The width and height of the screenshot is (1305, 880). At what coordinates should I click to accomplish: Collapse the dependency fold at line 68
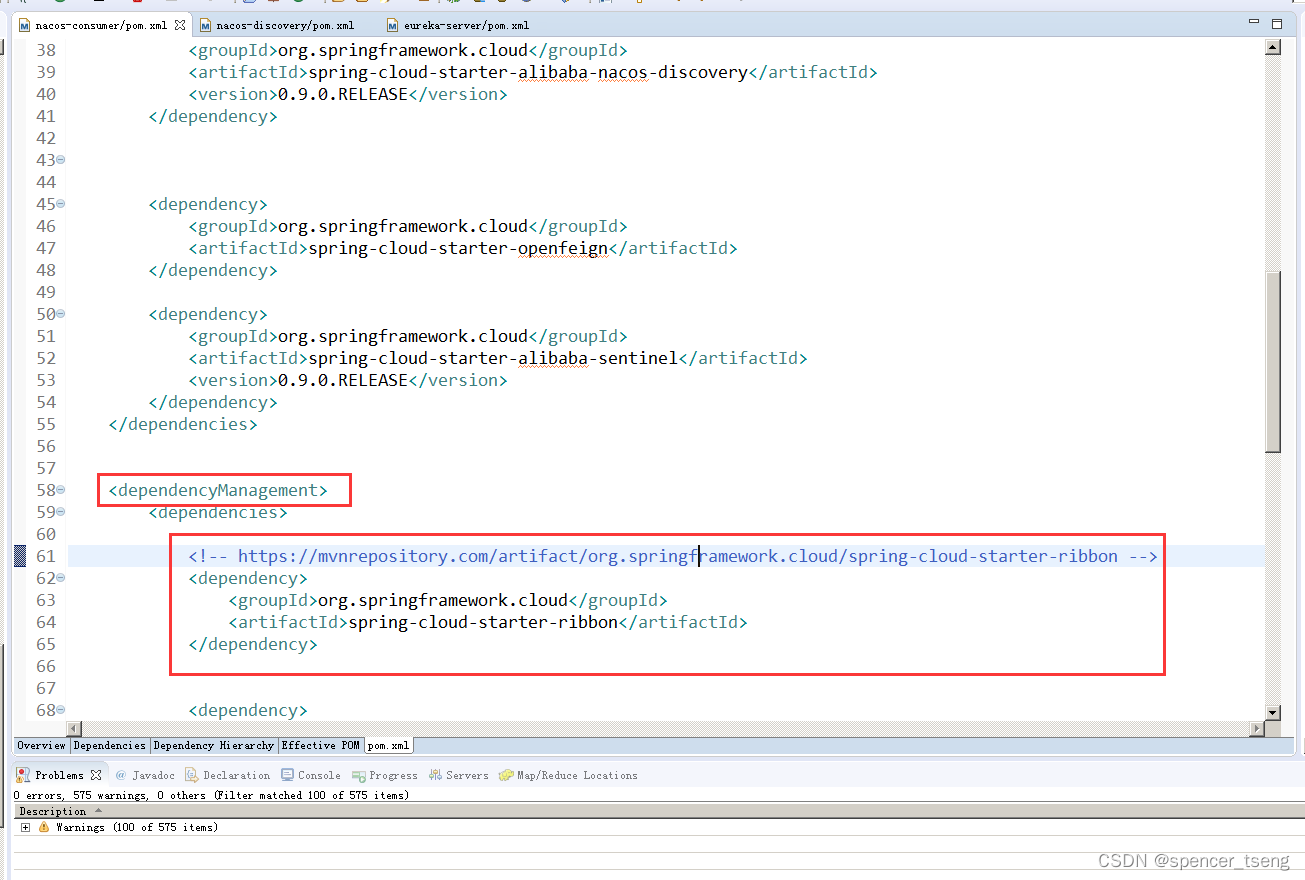[61, 710]
